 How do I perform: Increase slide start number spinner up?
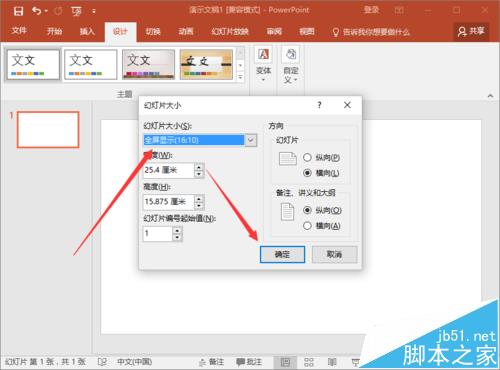click(x=177, y=231)
